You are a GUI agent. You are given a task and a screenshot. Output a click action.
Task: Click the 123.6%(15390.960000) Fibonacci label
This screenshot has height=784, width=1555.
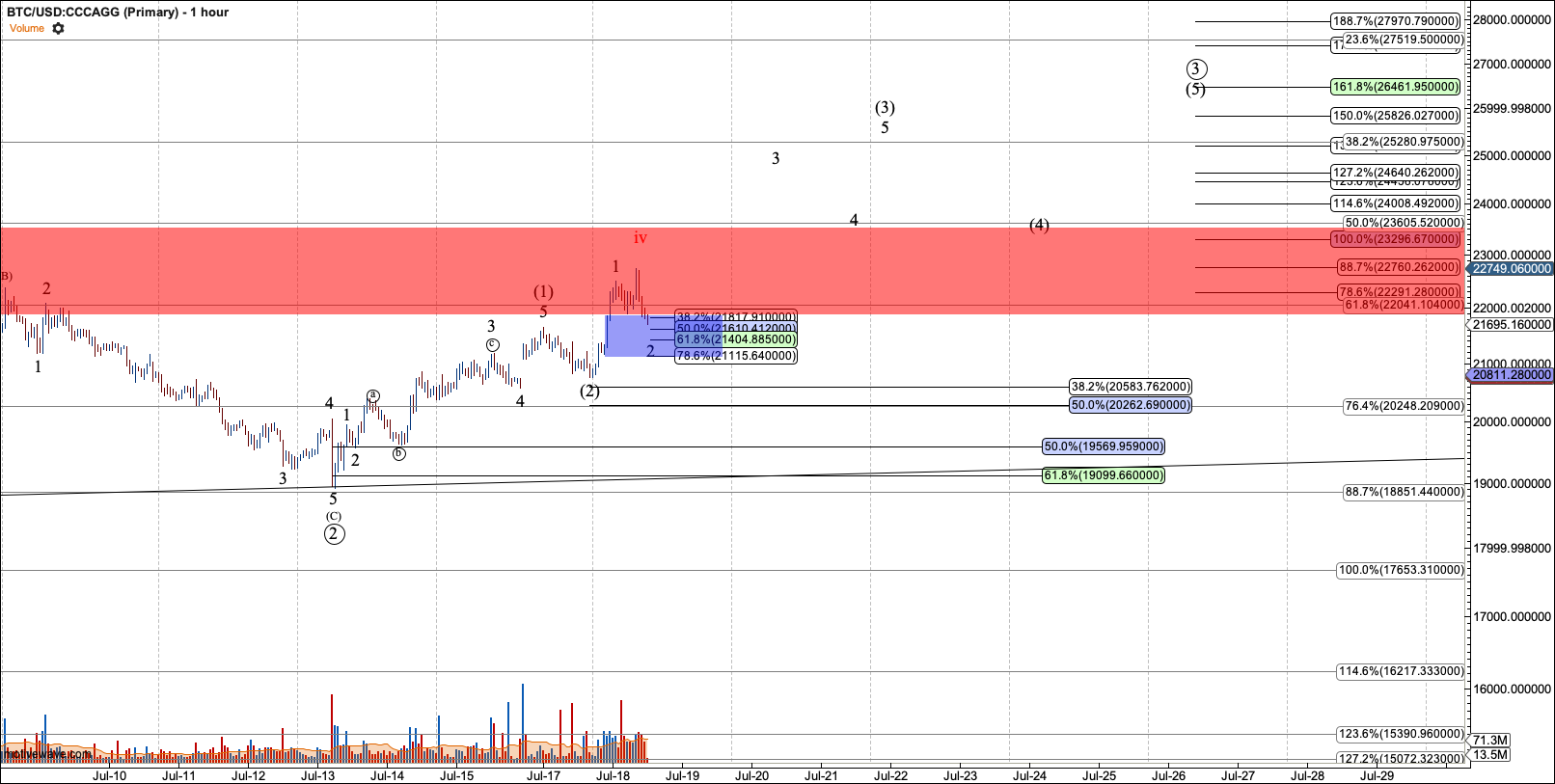(x=1401, y=734)
